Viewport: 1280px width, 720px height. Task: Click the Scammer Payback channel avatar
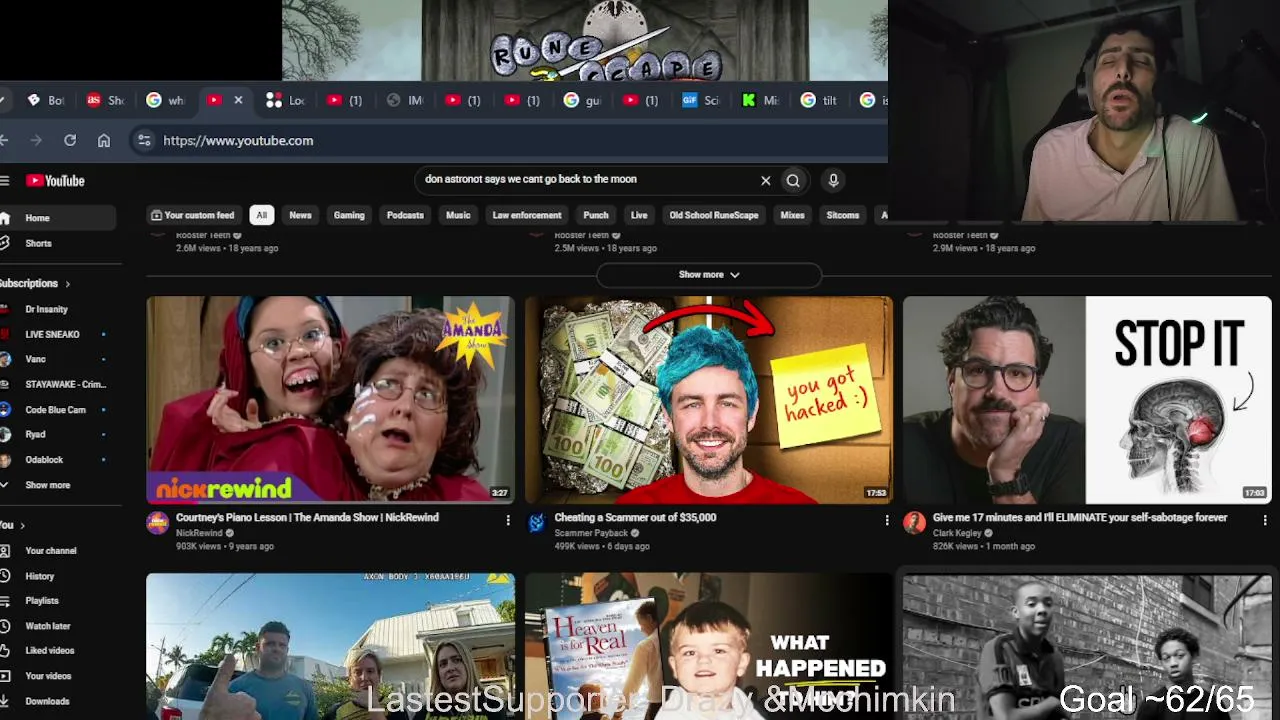coord(537,523)
